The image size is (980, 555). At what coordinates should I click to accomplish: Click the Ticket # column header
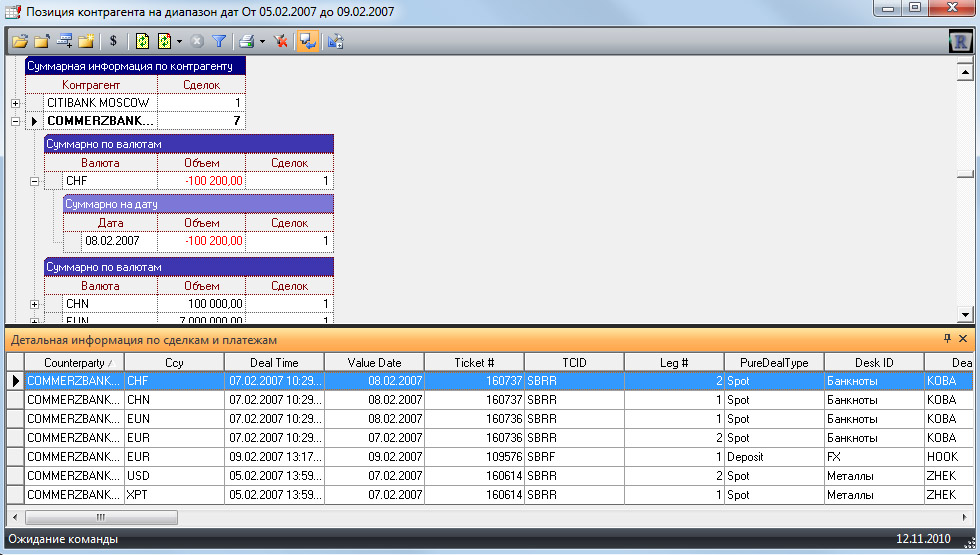pos(474,362)
